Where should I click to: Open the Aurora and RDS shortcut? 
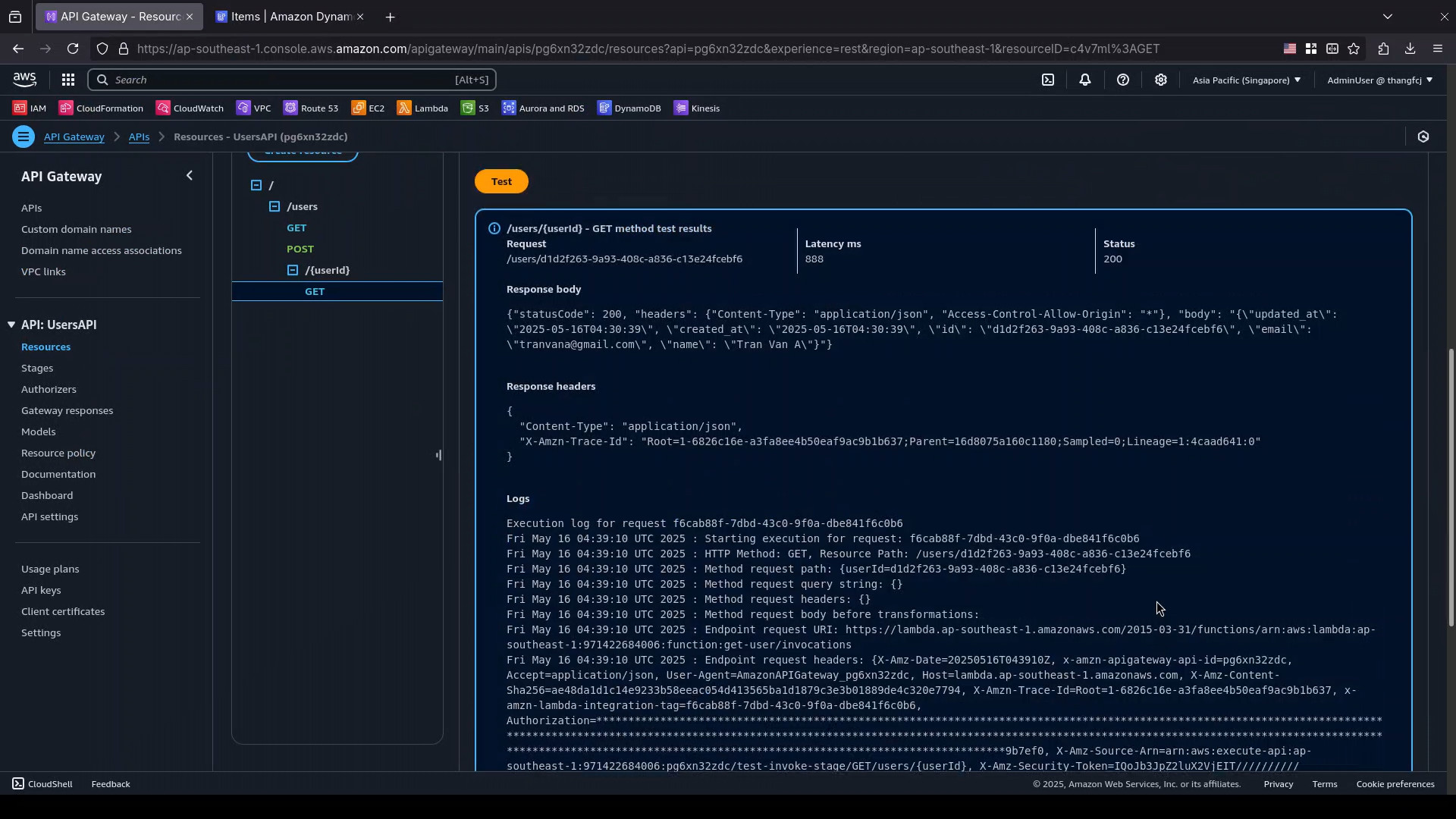pyautogui.click(x=543, y=108)
